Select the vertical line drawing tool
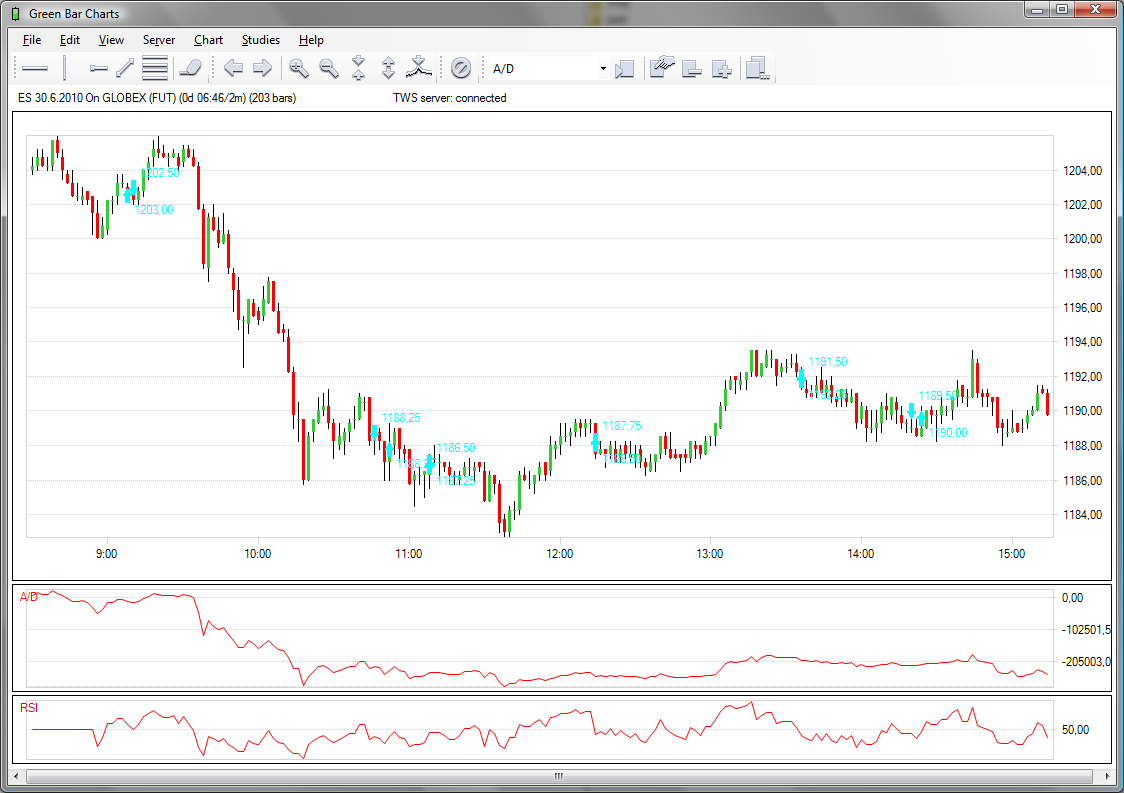This screenshot has height=793, width=1124. [65, 68]
